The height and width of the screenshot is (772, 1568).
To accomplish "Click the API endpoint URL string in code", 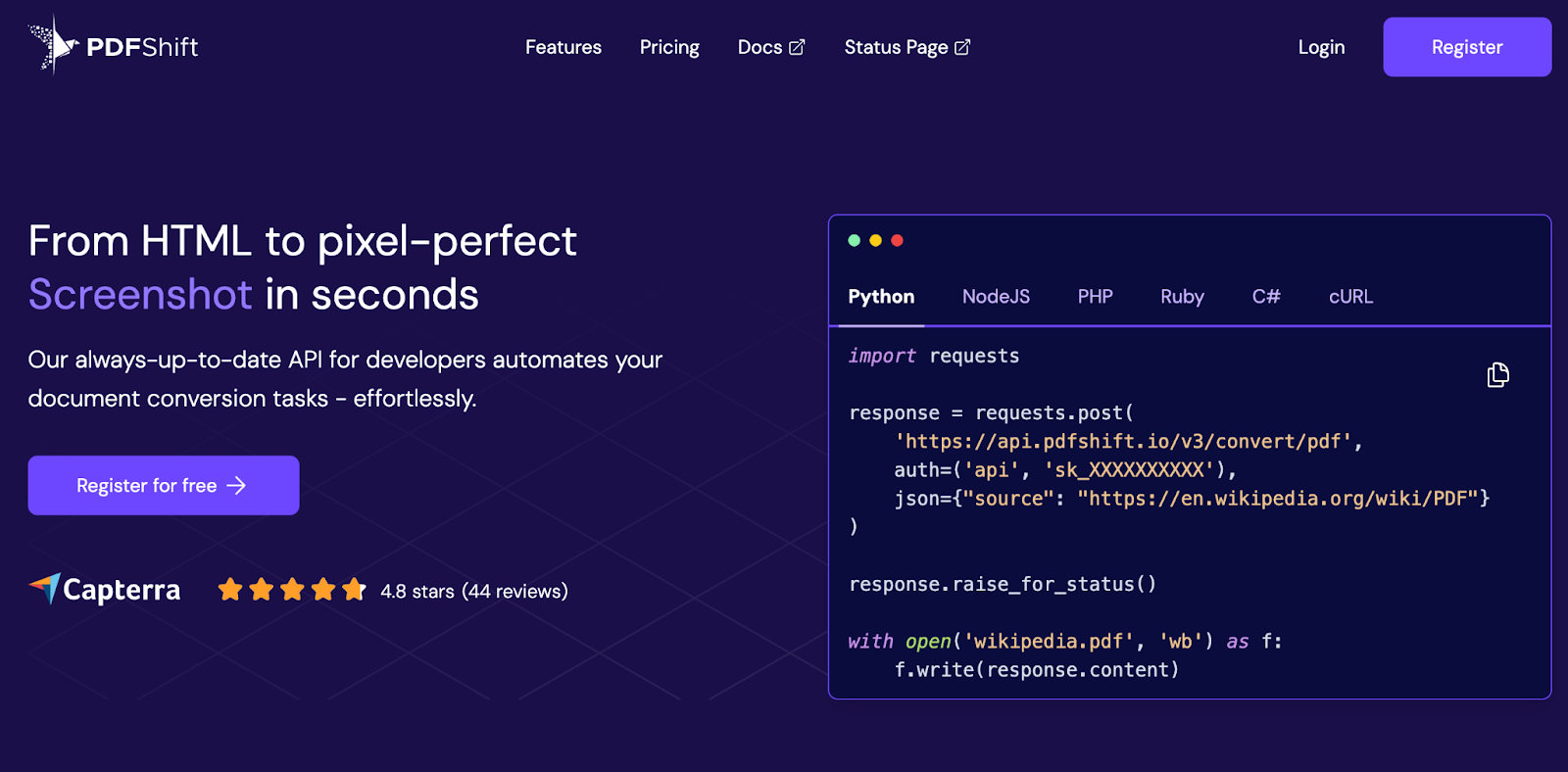I will [1123, 442].
